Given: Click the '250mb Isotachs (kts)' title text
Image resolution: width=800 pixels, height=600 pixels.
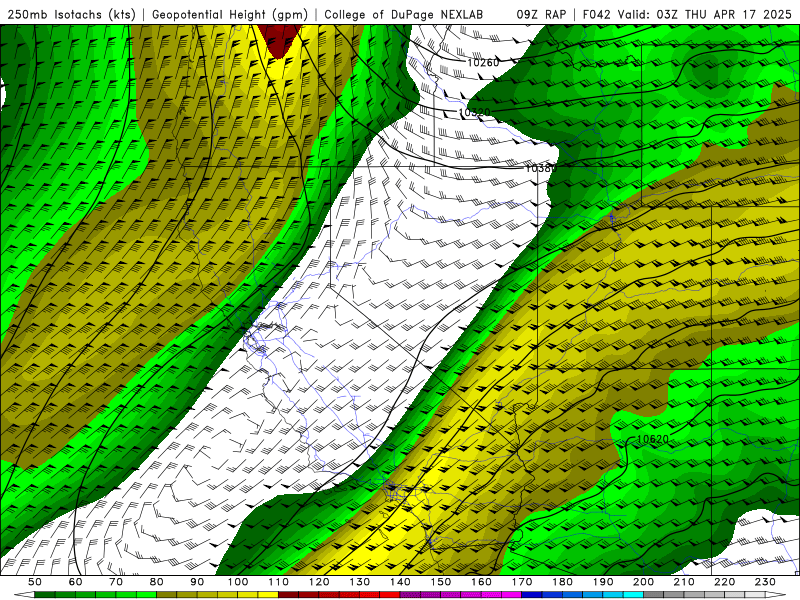Looking at the screenshot, I should coord(71,15).
